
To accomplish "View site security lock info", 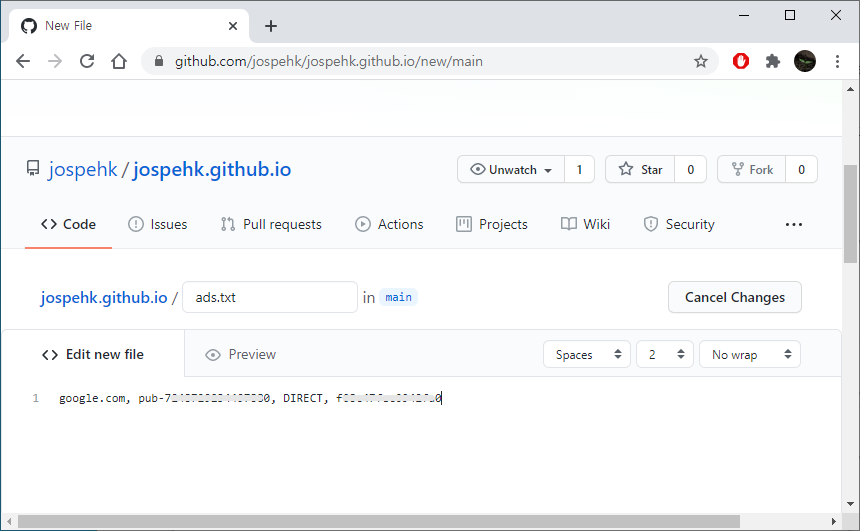I will (159, 61).
